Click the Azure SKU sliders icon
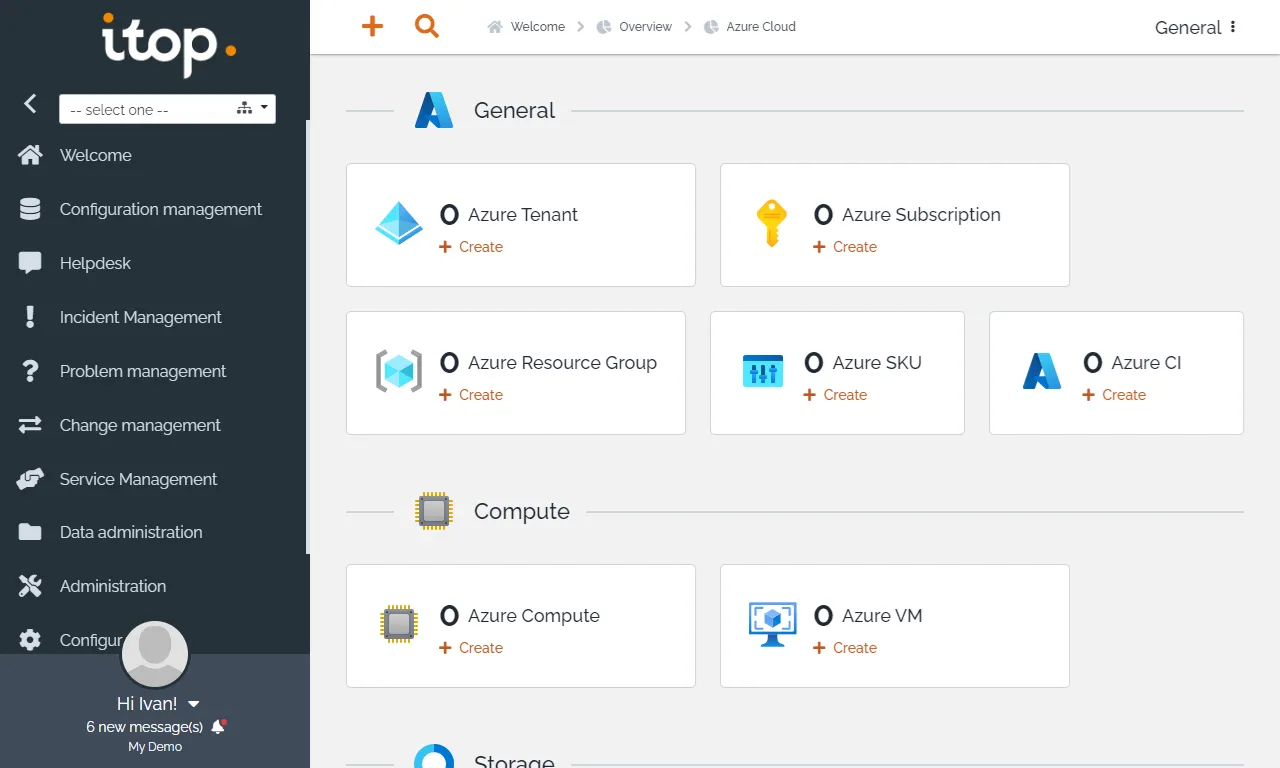1280x768 pixels. pyautogui.click(x=763, y=372)
